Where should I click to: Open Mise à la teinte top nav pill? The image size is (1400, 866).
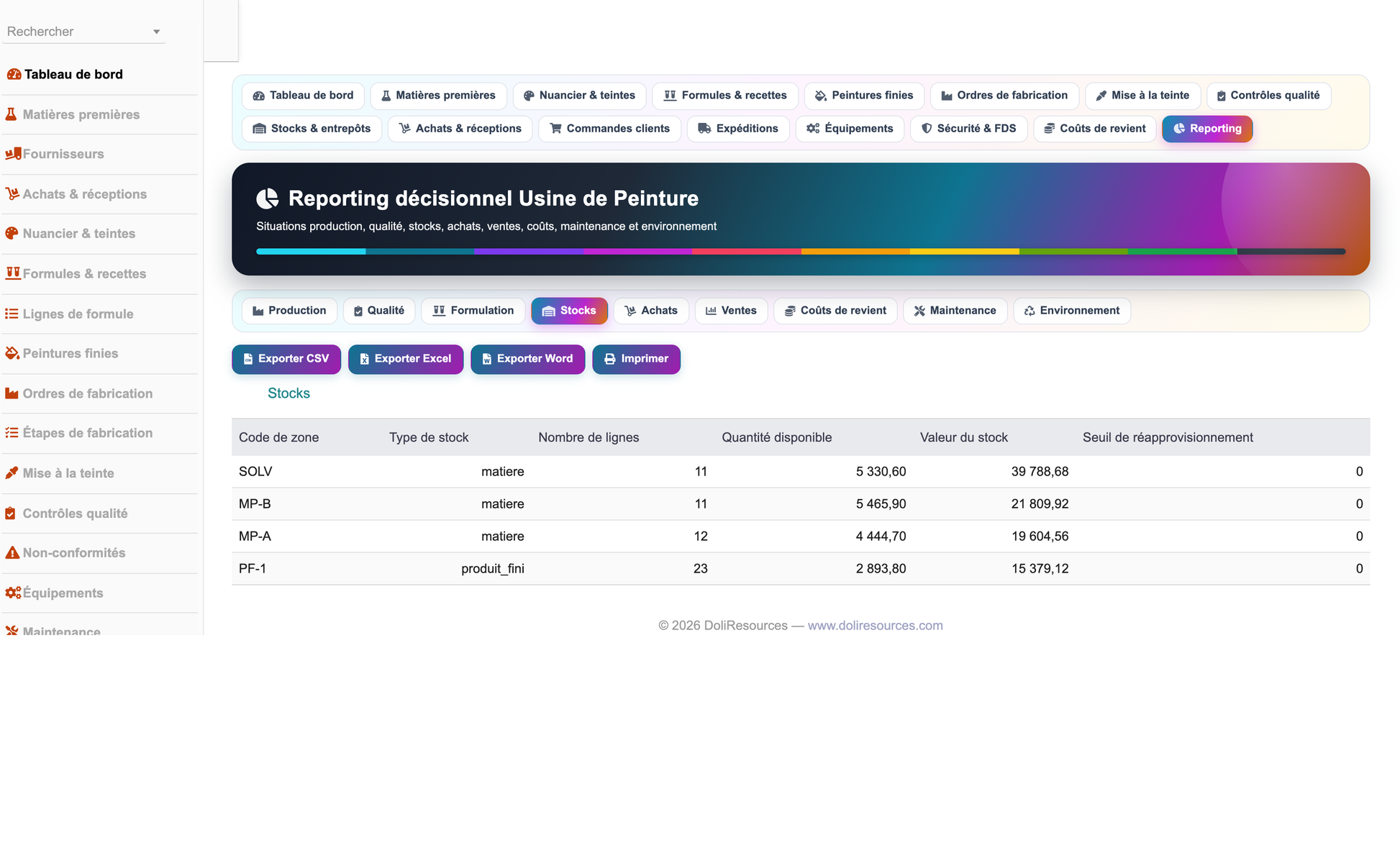(x=1142, y=96)
